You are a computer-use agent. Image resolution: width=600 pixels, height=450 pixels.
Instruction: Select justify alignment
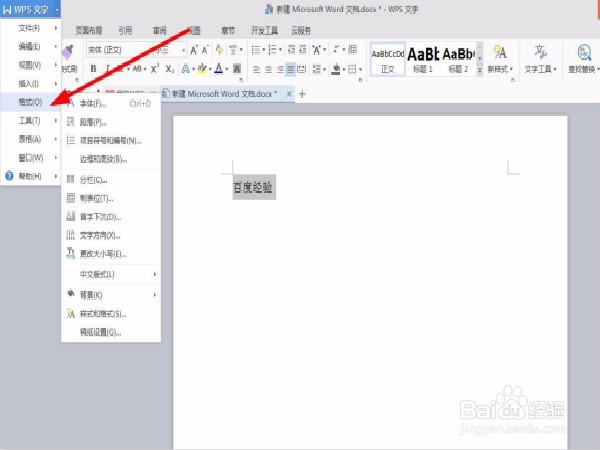[x=291, y=69]
